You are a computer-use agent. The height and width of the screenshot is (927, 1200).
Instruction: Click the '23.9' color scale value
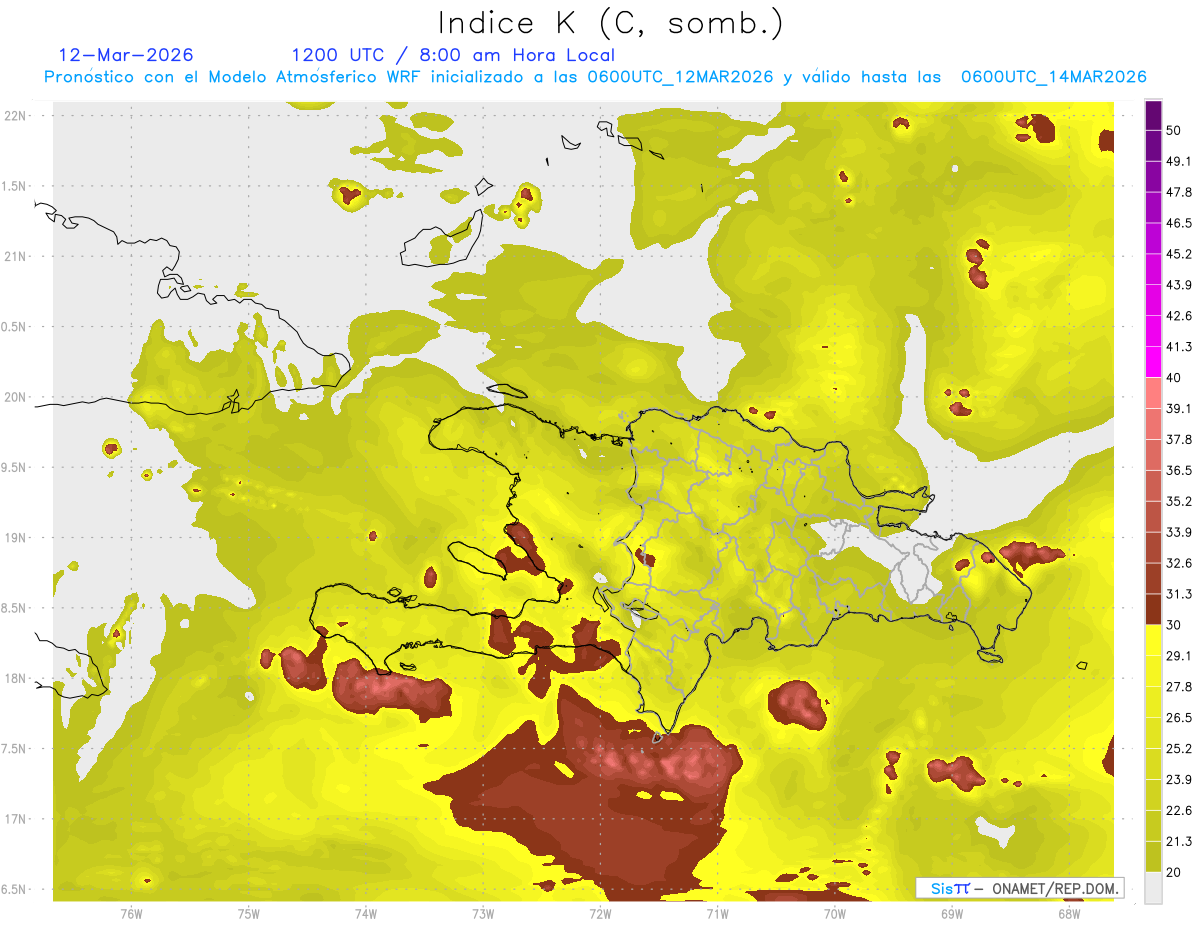point(1179,780)
